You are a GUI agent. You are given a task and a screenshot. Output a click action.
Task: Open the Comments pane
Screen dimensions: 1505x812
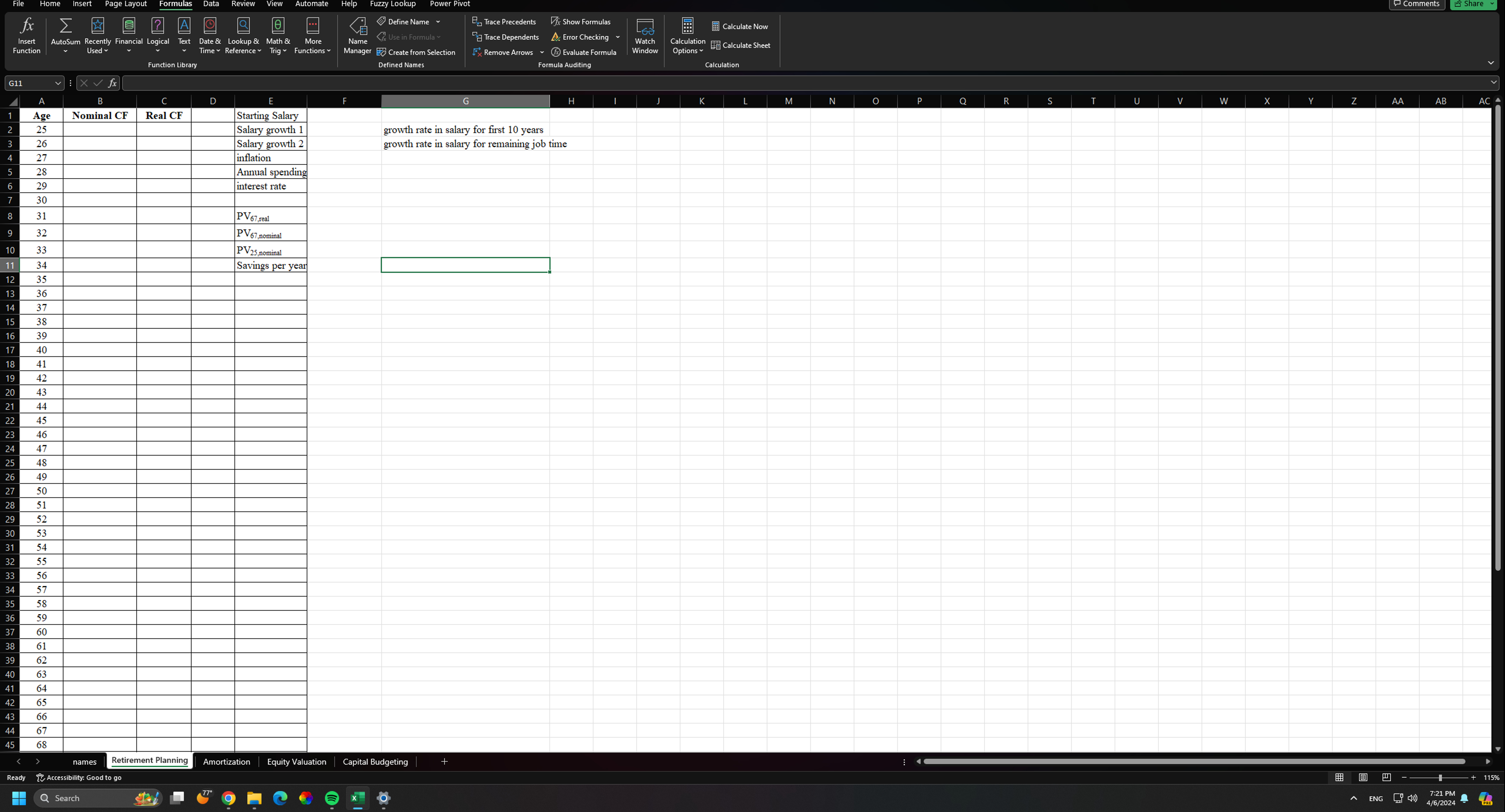[x=1417, y=4]
